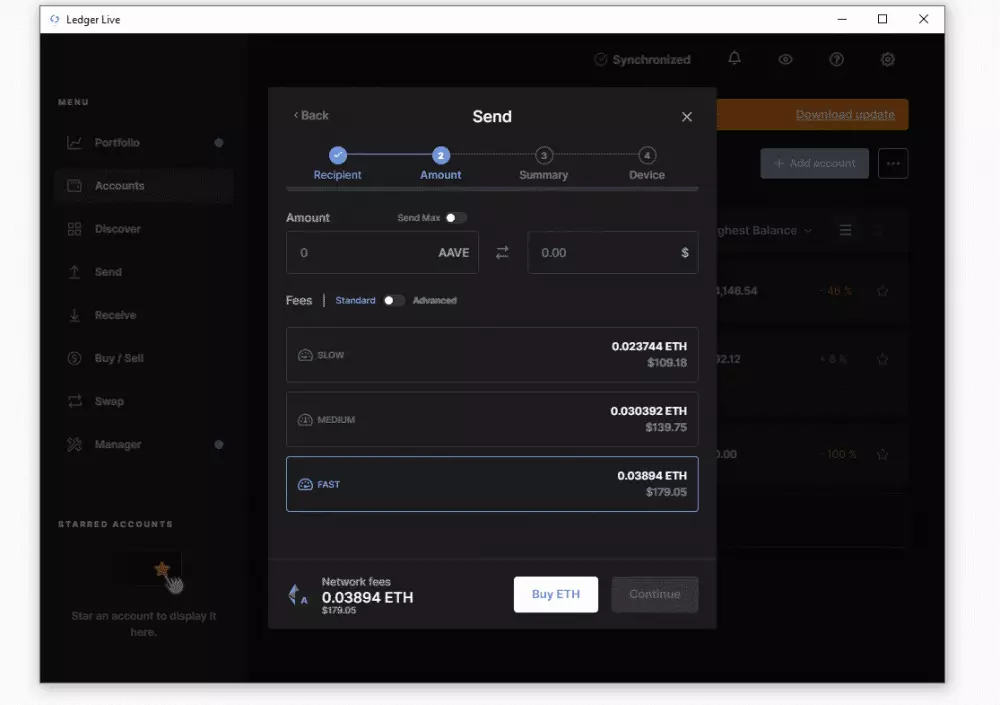Click the help question mark icon
1000x705 pixels.
837,59
